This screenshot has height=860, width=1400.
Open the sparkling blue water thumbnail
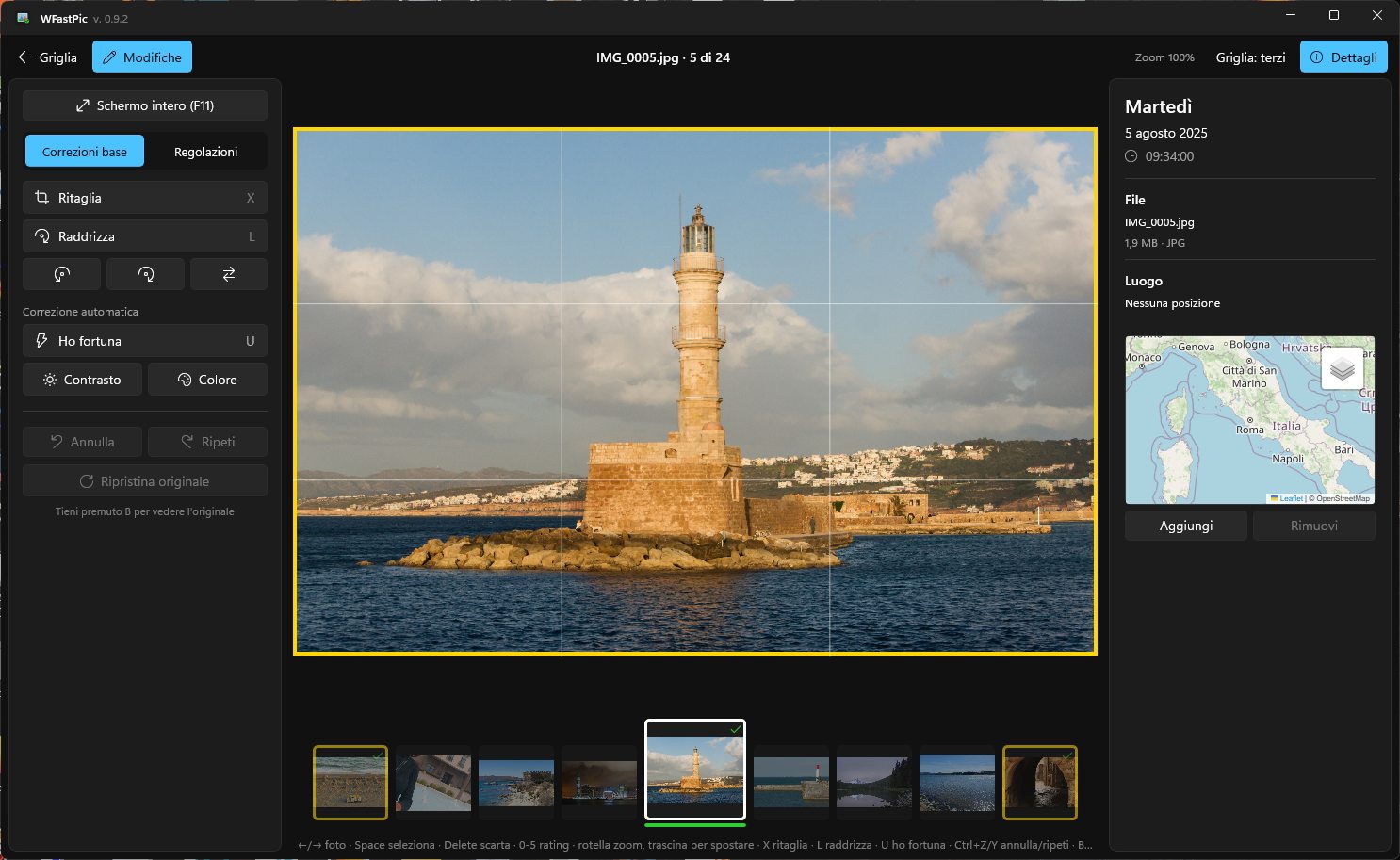[957, 783]
